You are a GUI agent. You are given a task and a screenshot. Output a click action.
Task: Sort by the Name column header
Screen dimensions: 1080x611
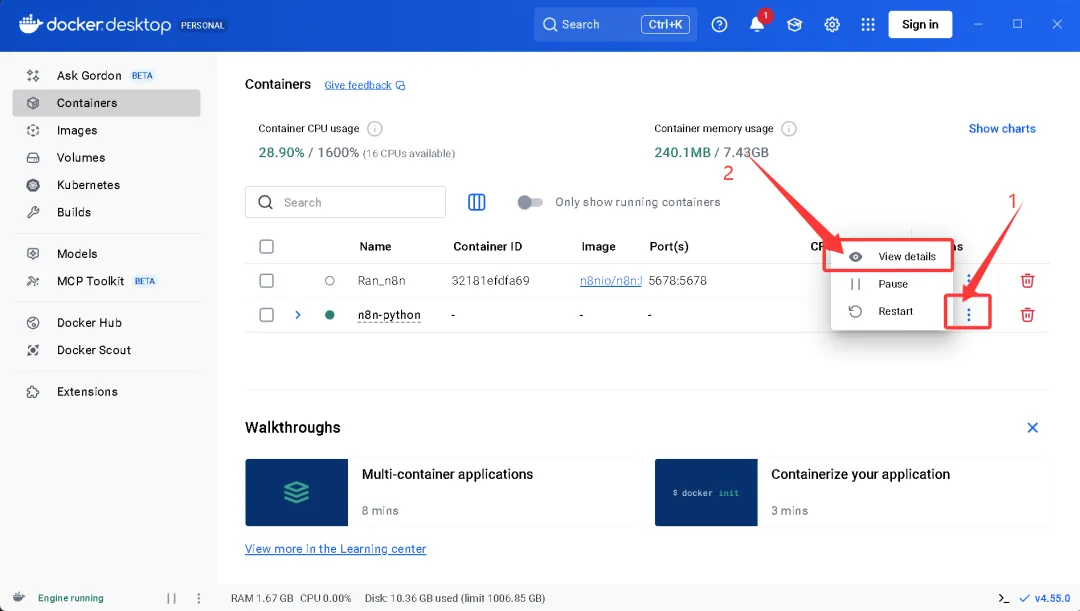375,247
